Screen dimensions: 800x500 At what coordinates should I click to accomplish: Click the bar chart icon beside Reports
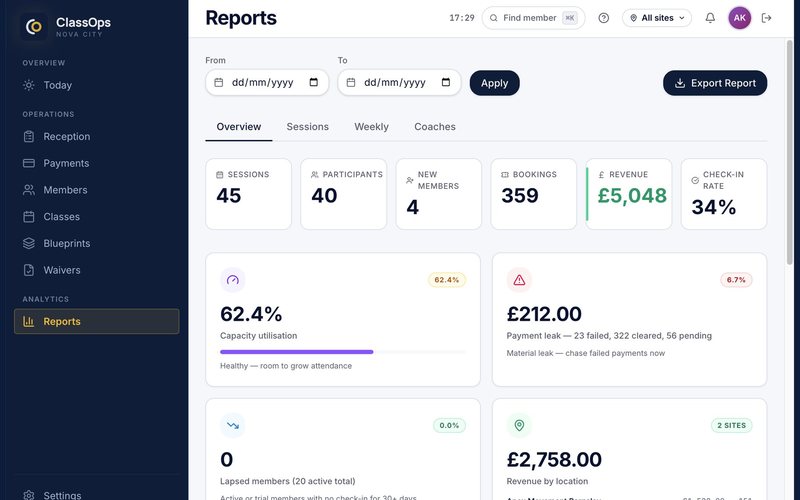pos(29,321)
